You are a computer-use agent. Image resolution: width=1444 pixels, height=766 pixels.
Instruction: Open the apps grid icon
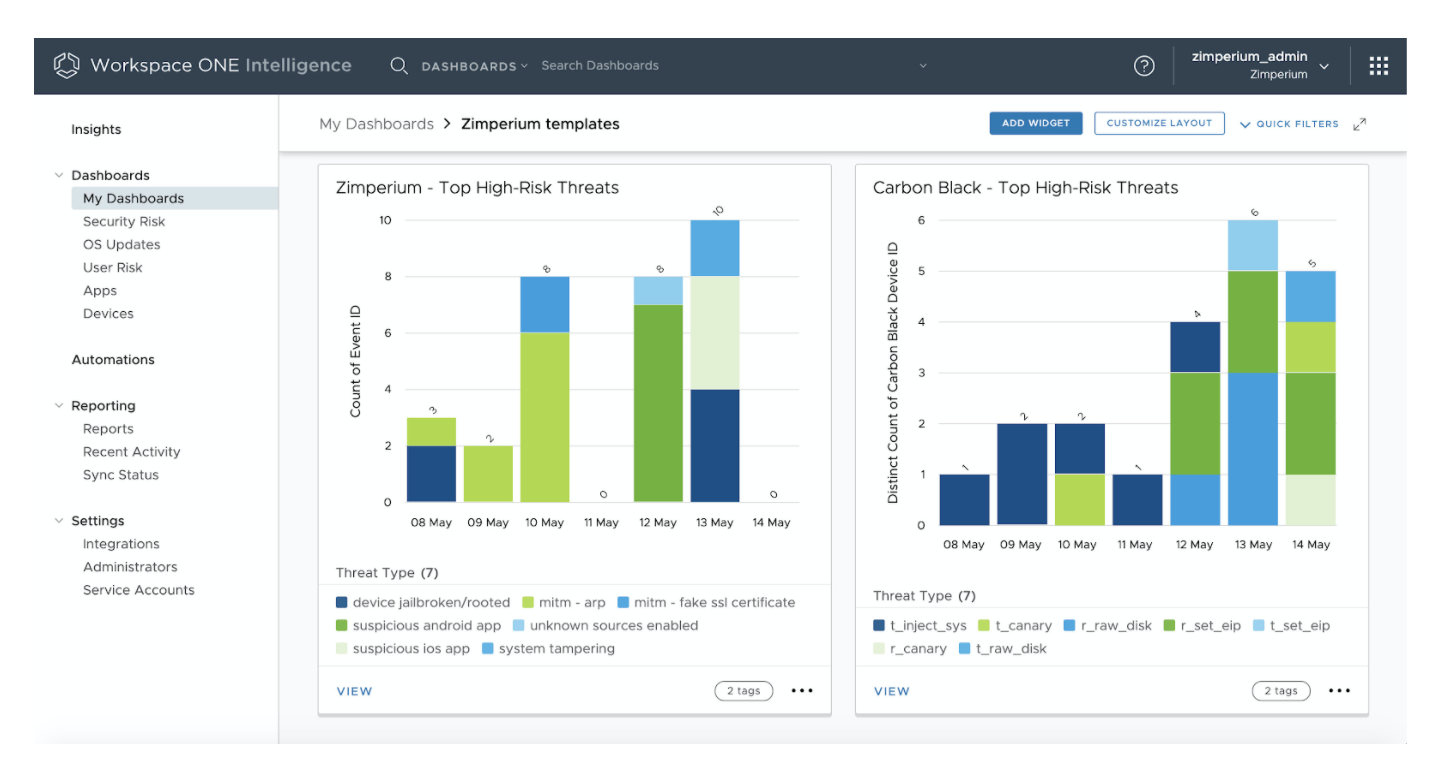[1379, 66]
